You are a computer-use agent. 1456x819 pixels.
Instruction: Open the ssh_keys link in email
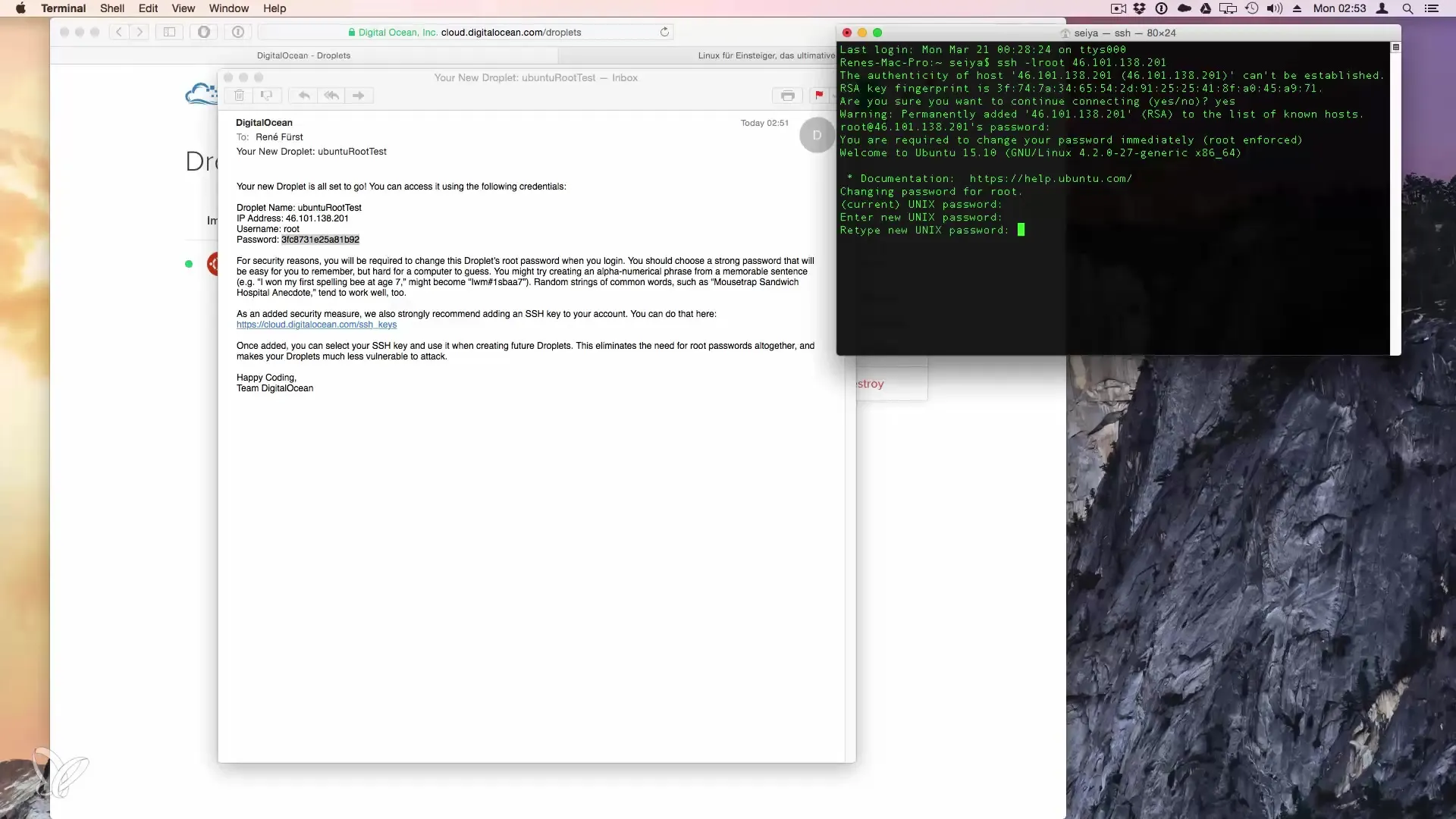point(316,325)
